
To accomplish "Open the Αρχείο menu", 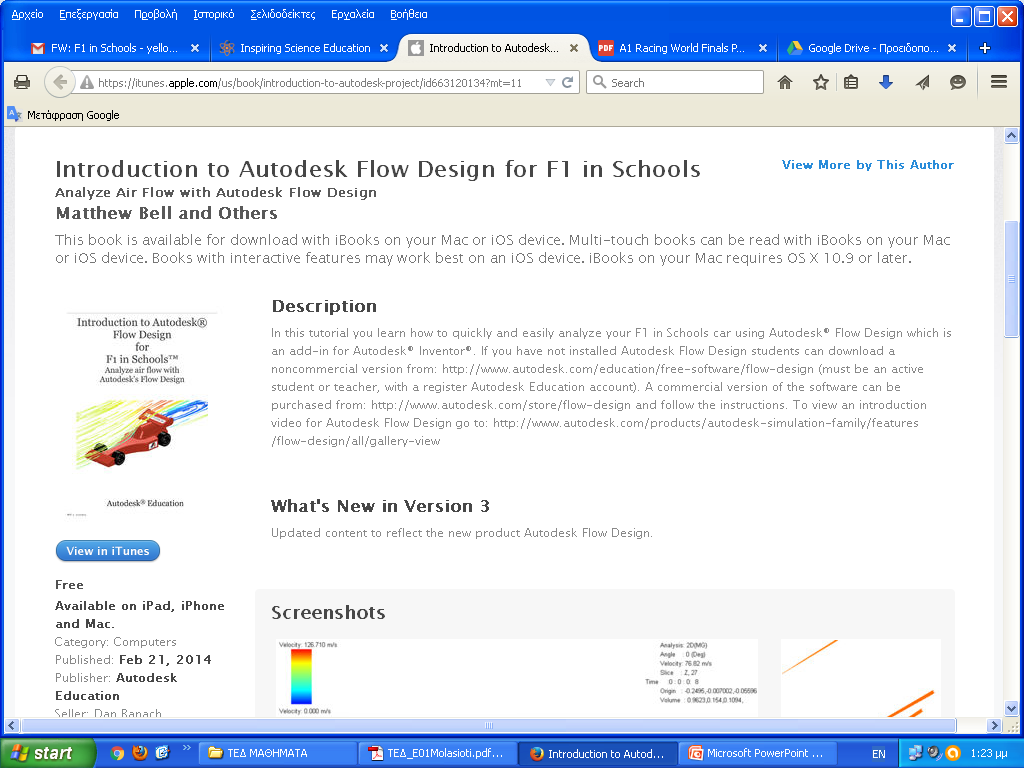I will (x=27, y=14).
